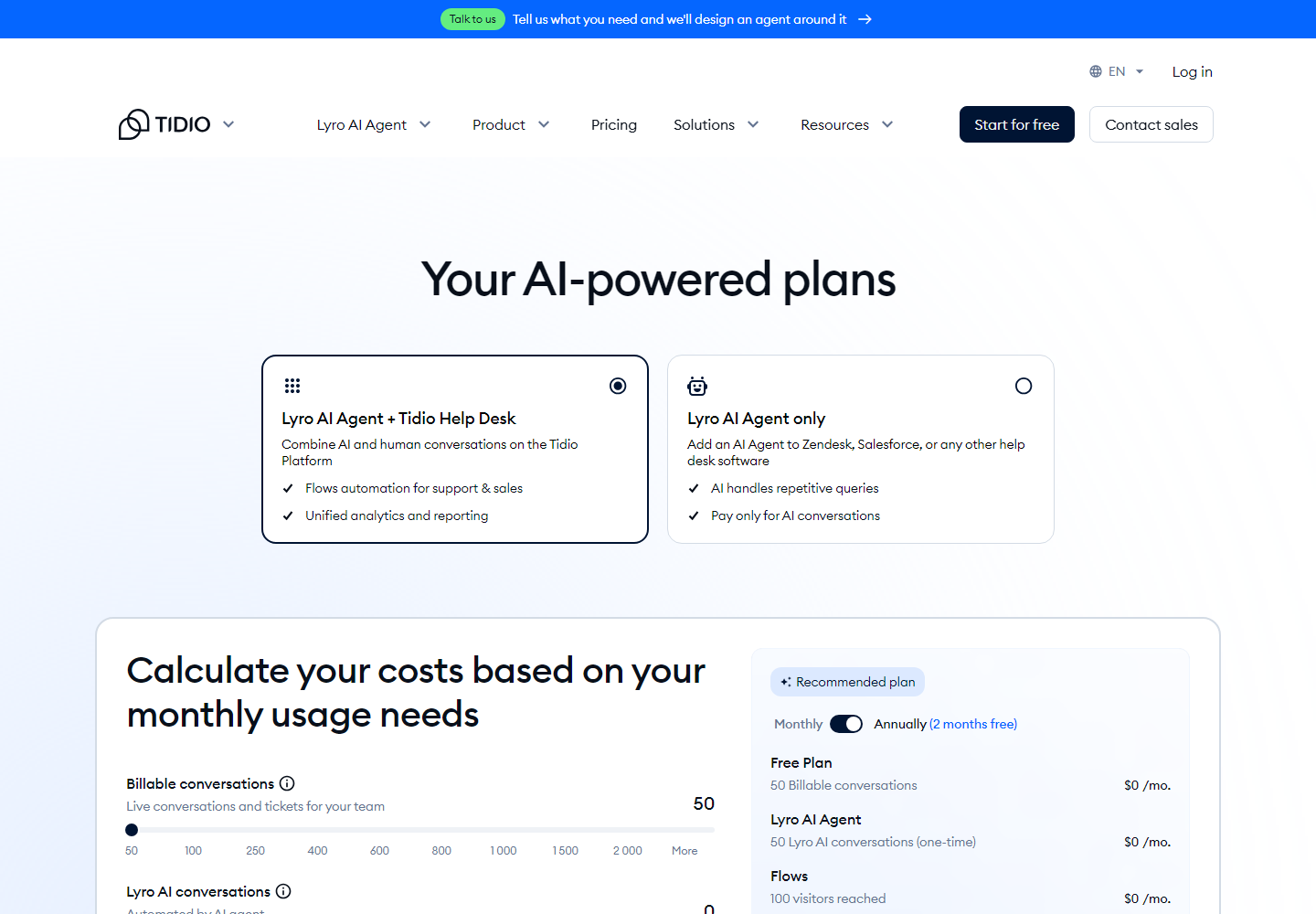Open the globe language icon
The height and width of the screenshot is (914, 1316).
coord(1096,71)
